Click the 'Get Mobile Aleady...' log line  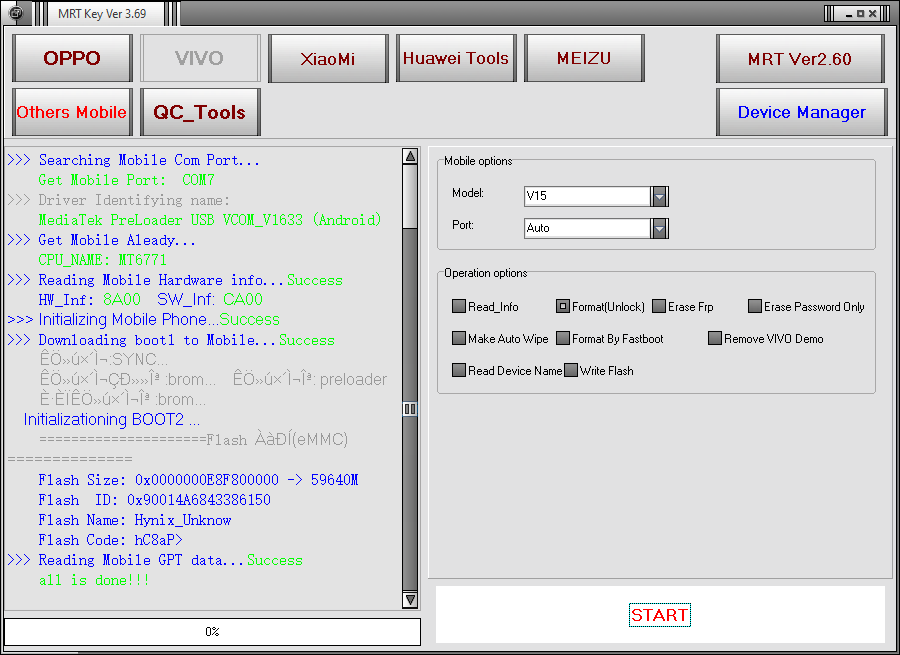tap(102, 240)
